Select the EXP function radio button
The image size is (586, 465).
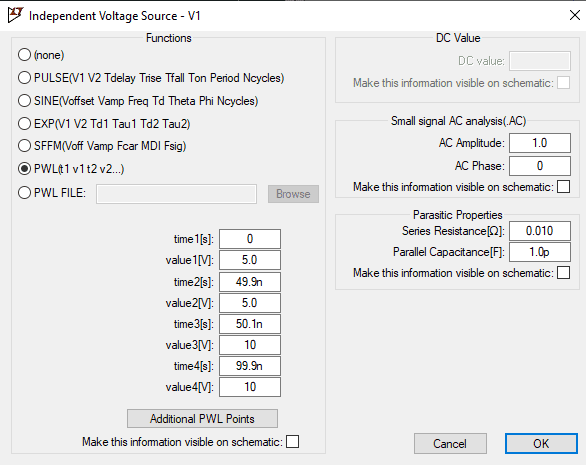tap(24, 123)
